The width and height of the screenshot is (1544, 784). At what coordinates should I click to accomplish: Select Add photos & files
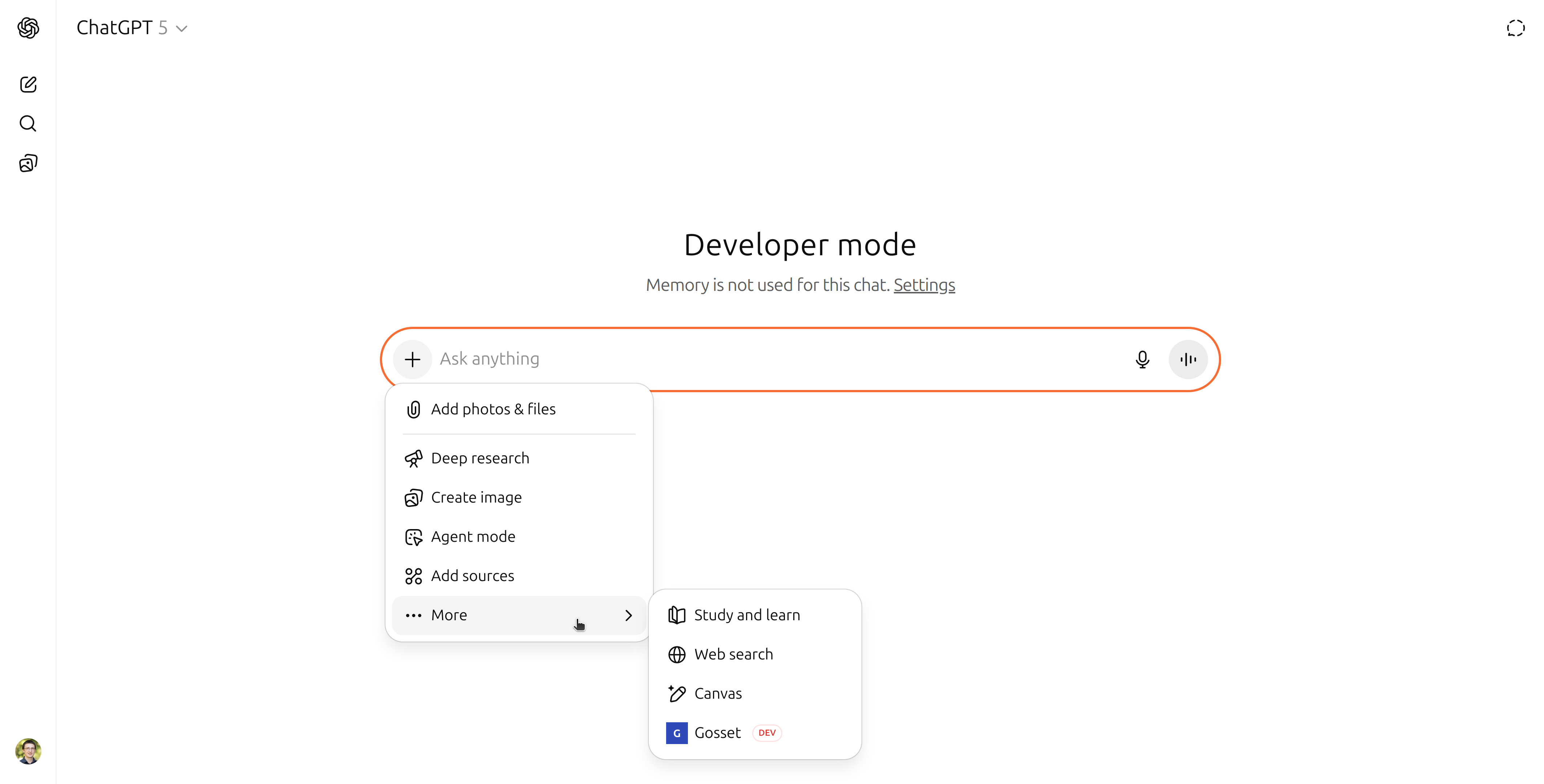coord(493,409)
